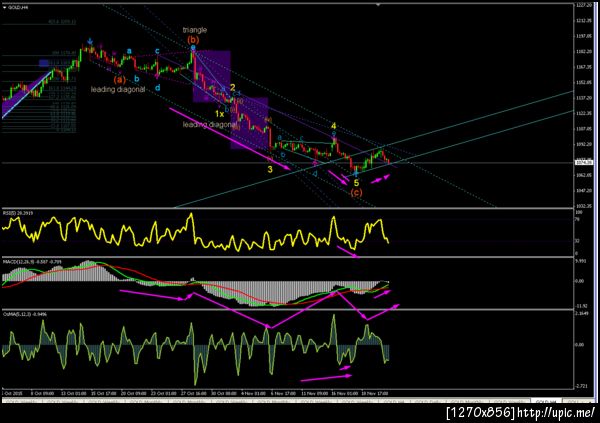Select the yellow wave label 3
Image resolution: width=600 pixels, height=423 pixels.
point(270,169)
